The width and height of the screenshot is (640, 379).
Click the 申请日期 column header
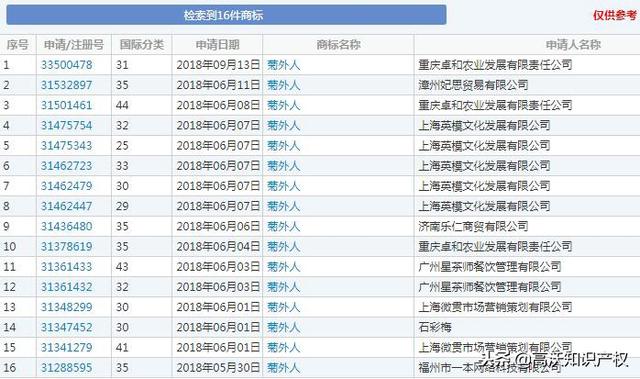(218, 44)
